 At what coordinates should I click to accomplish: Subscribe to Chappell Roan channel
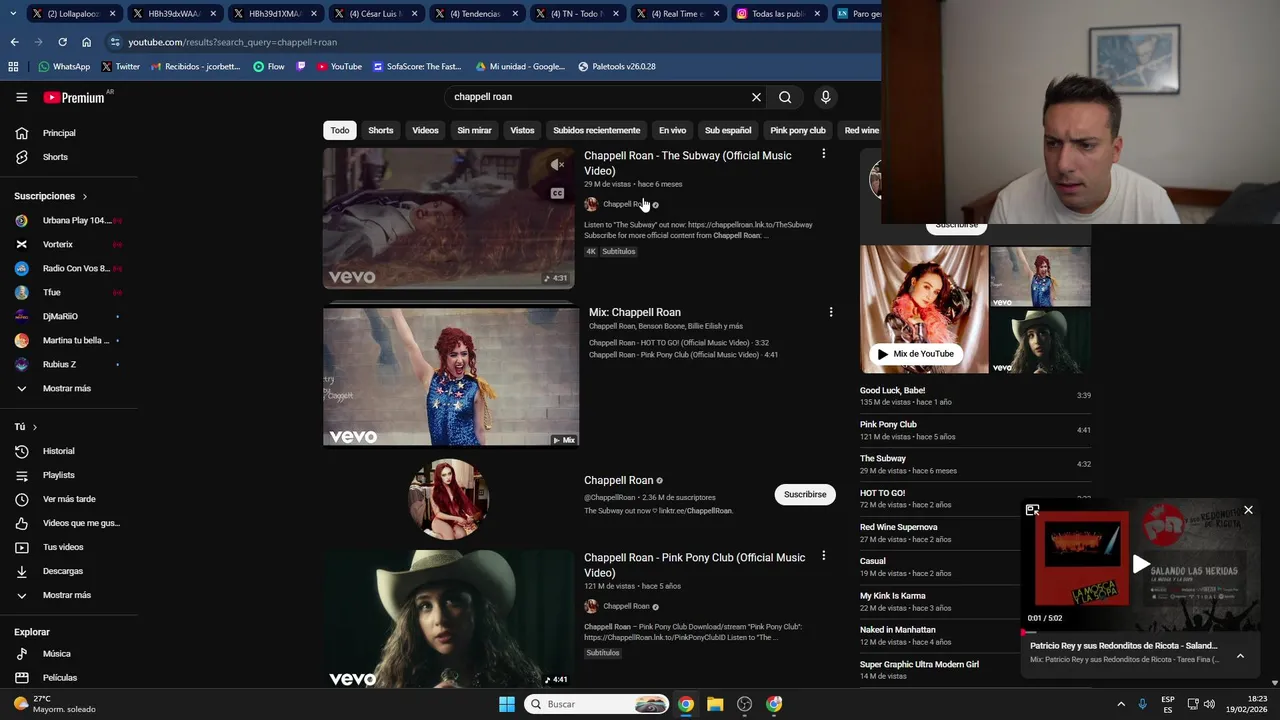pyautogui.click(x=805, y=494)
